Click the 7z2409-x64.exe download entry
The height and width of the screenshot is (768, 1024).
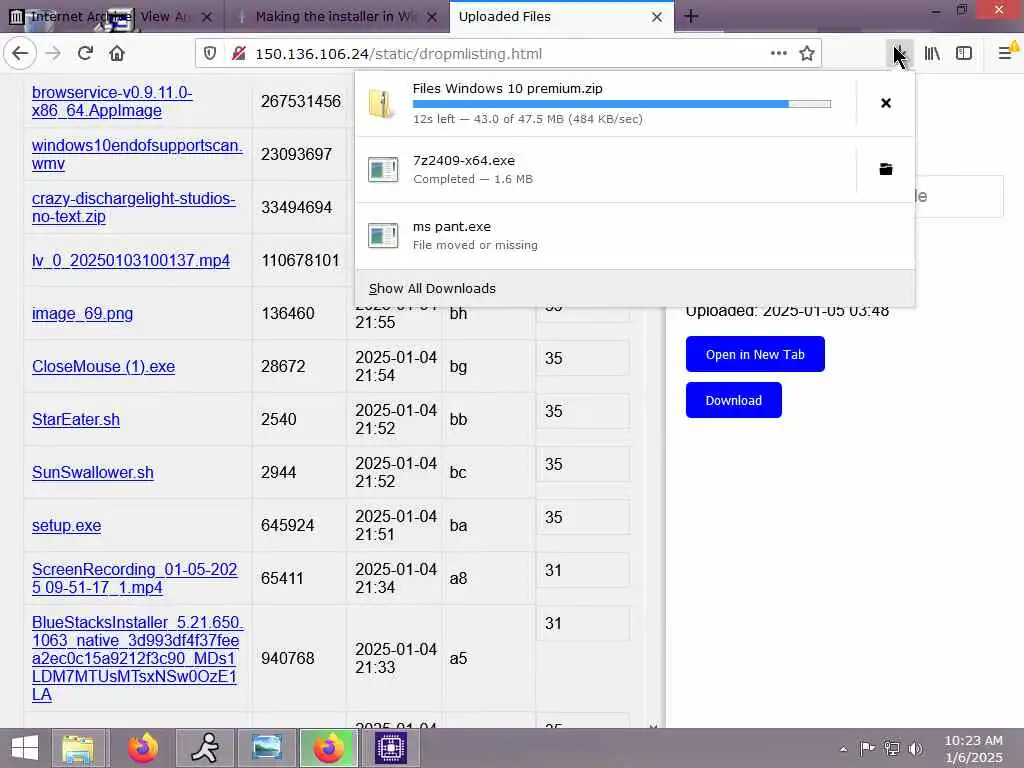click(605, 169)
